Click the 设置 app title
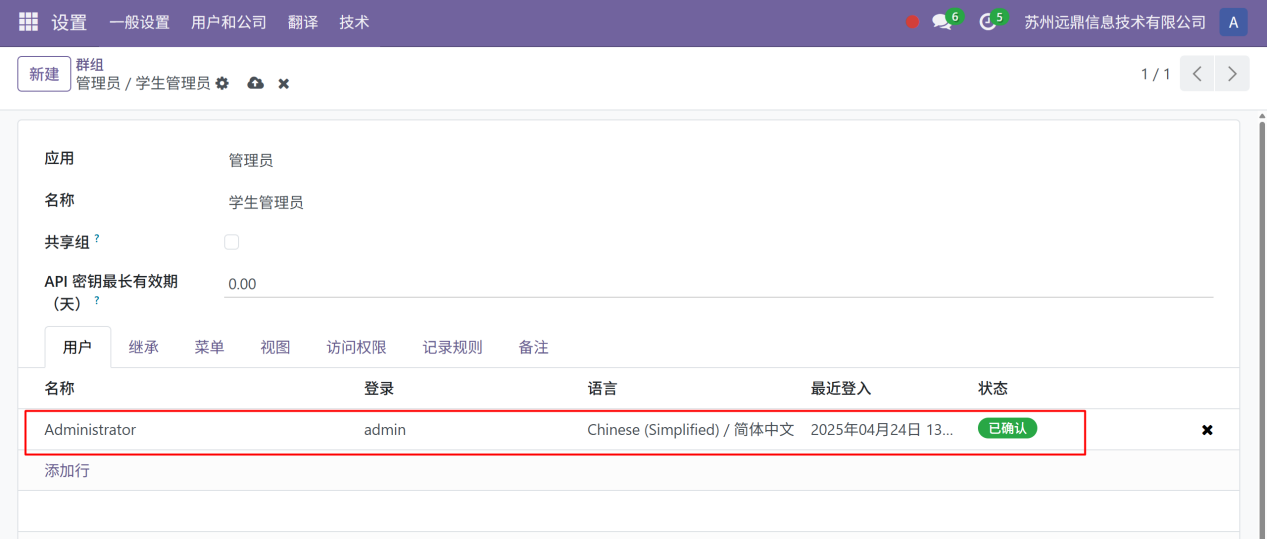The width and height of the screenshot is (1267, 539). [69, 22]
